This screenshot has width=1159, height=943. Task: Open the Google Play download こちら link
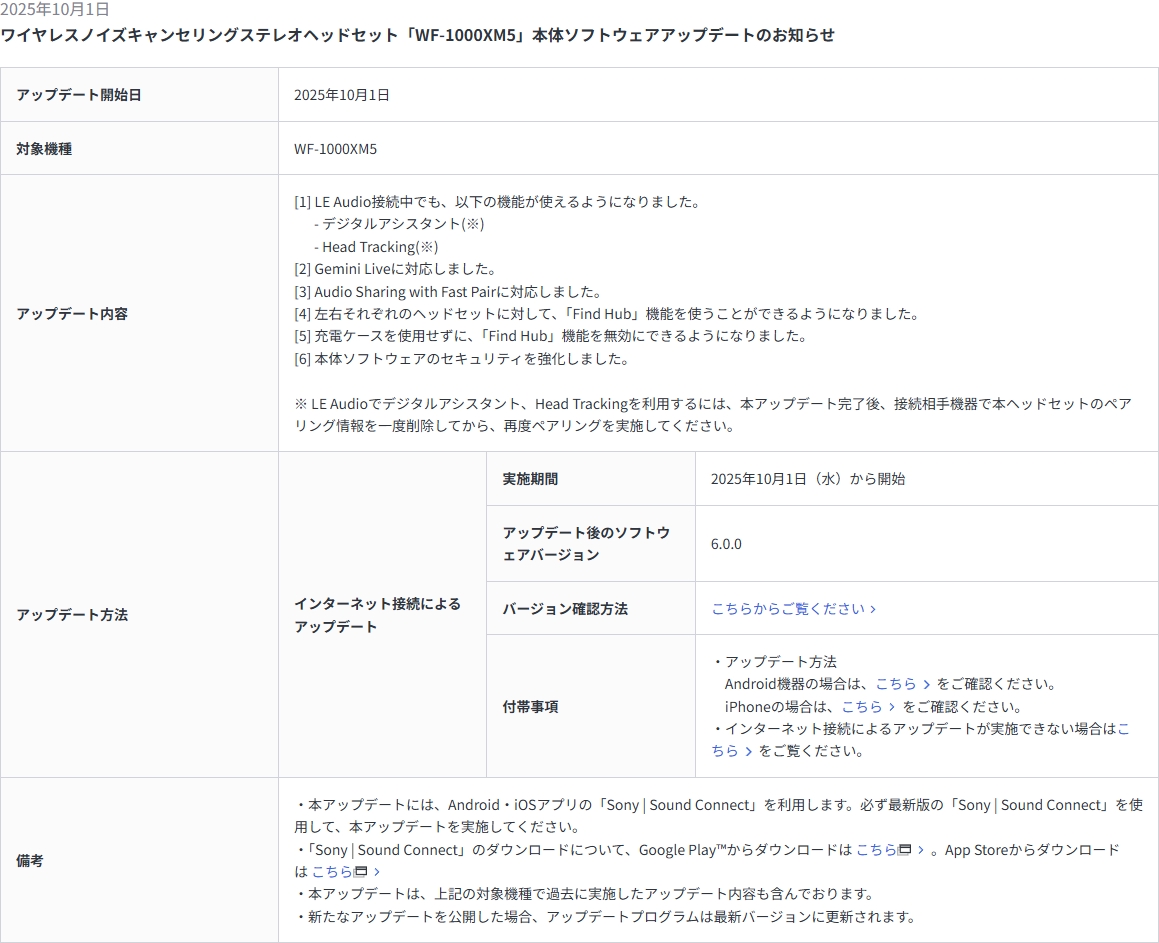(x=876, y=850)
